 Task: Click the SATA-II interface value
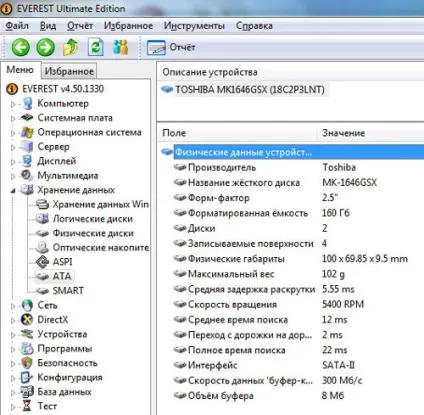338,365
